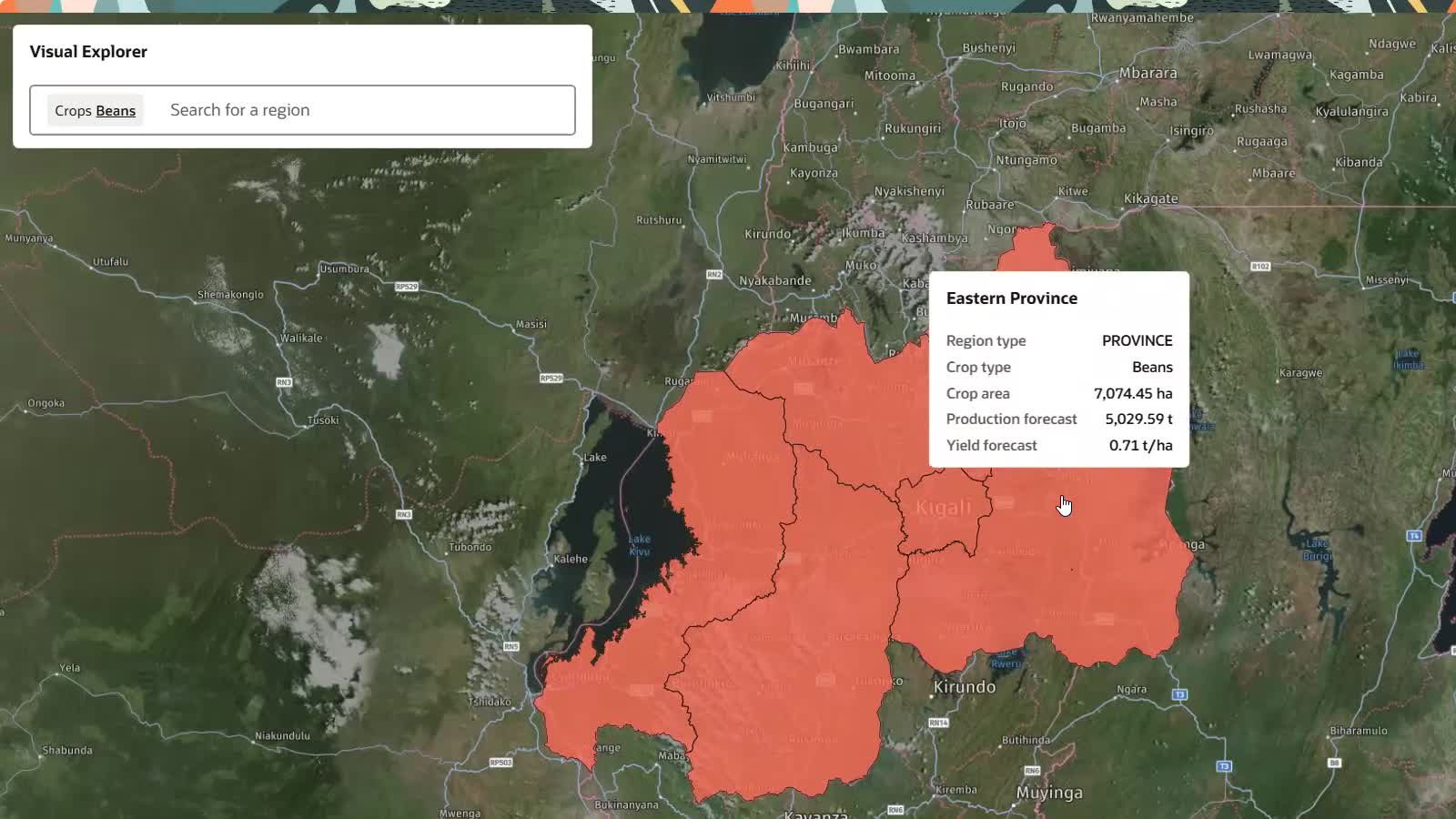Click the Ongoka label on map
Viewport: 1456px width, 819px height.
click(46, 403)
